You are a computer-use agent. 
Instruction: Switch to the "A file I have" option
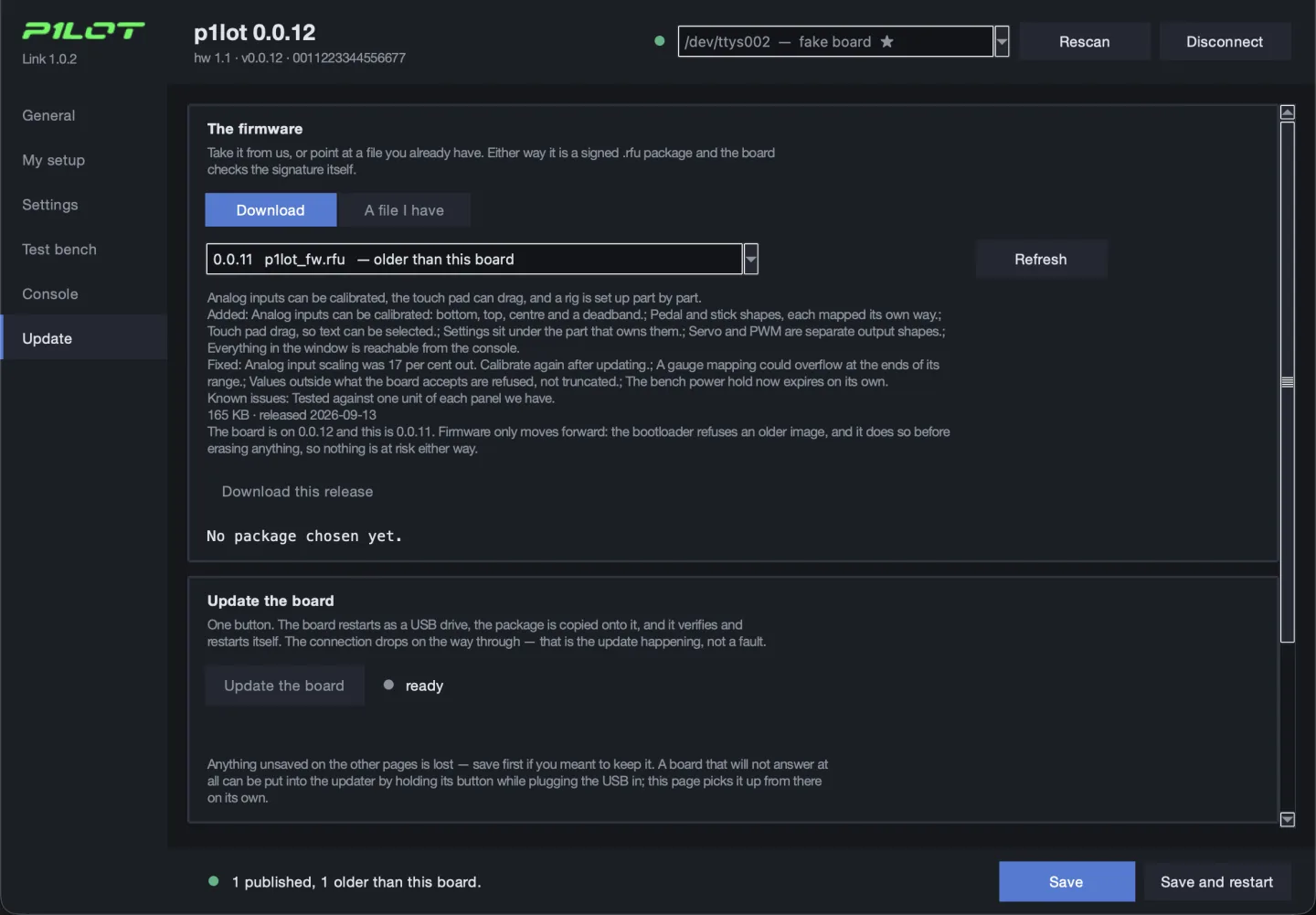[x=404, y=210]
